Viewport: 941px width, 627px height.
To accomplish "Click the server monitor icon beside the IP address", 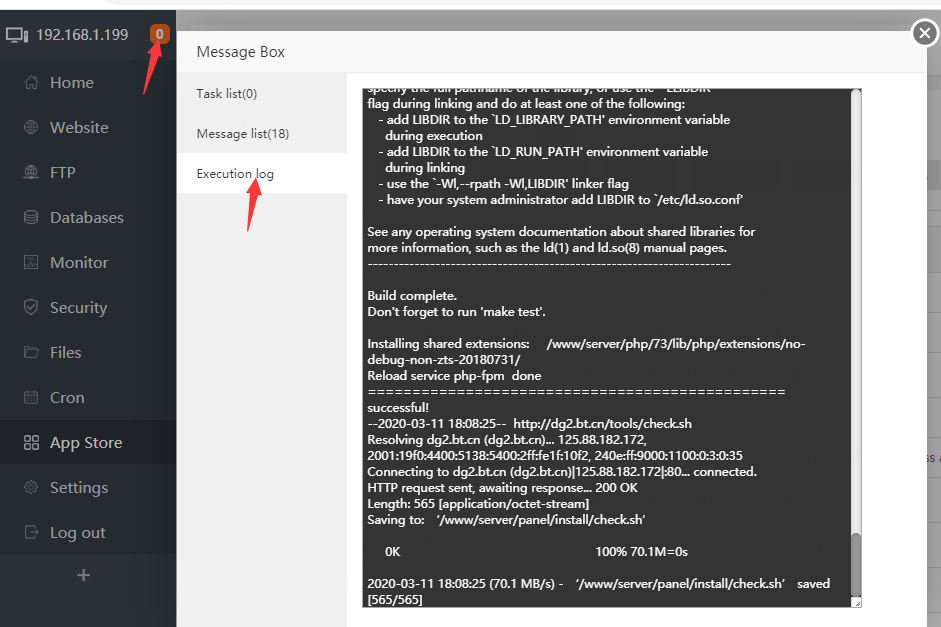I will (17, 35).
